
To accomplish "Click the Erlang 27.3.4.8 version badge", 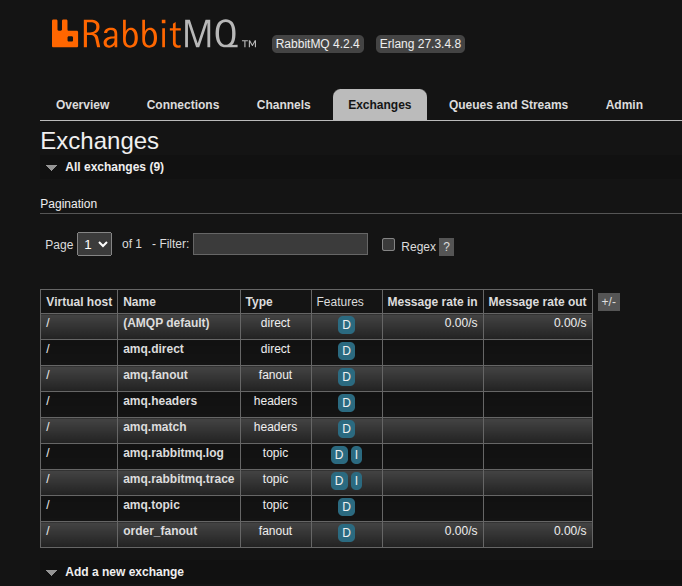I will point(420,44).
